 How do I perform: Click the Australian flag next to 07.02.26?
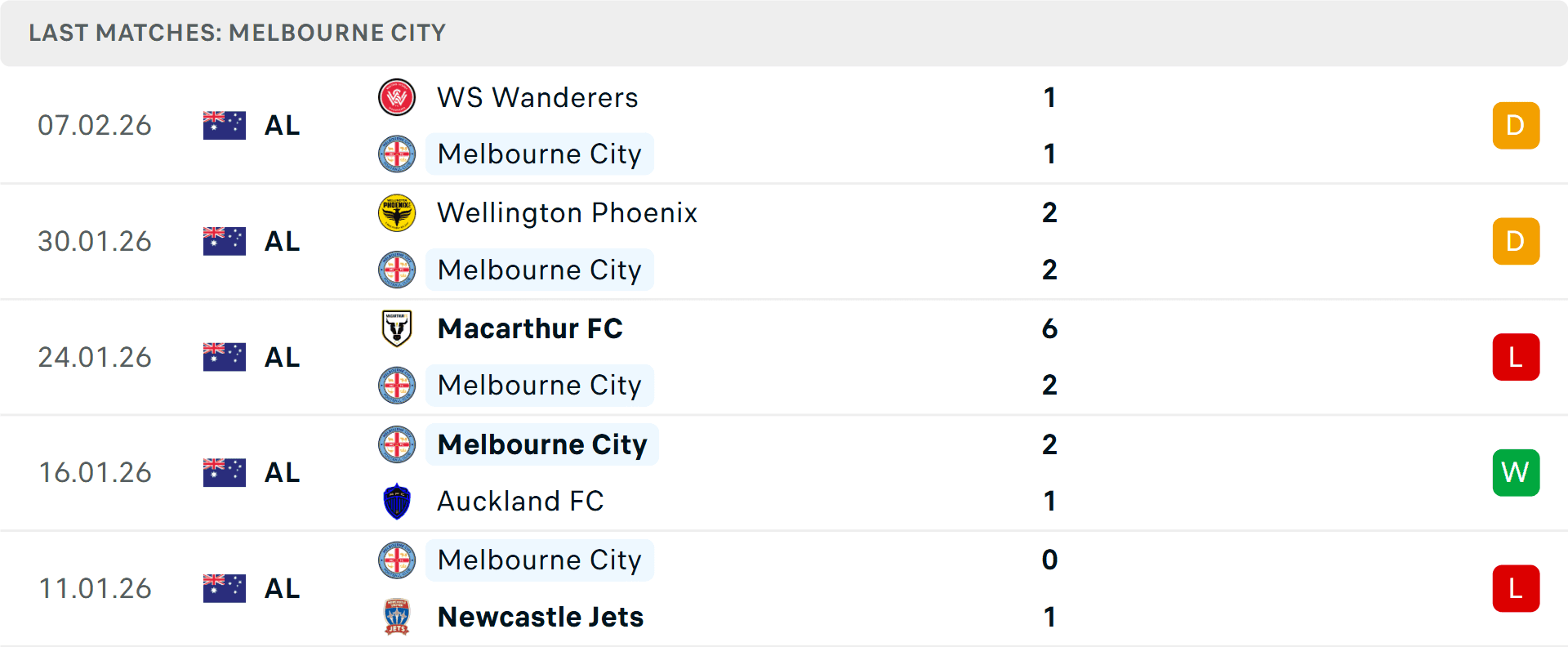[x=224, y=125]
